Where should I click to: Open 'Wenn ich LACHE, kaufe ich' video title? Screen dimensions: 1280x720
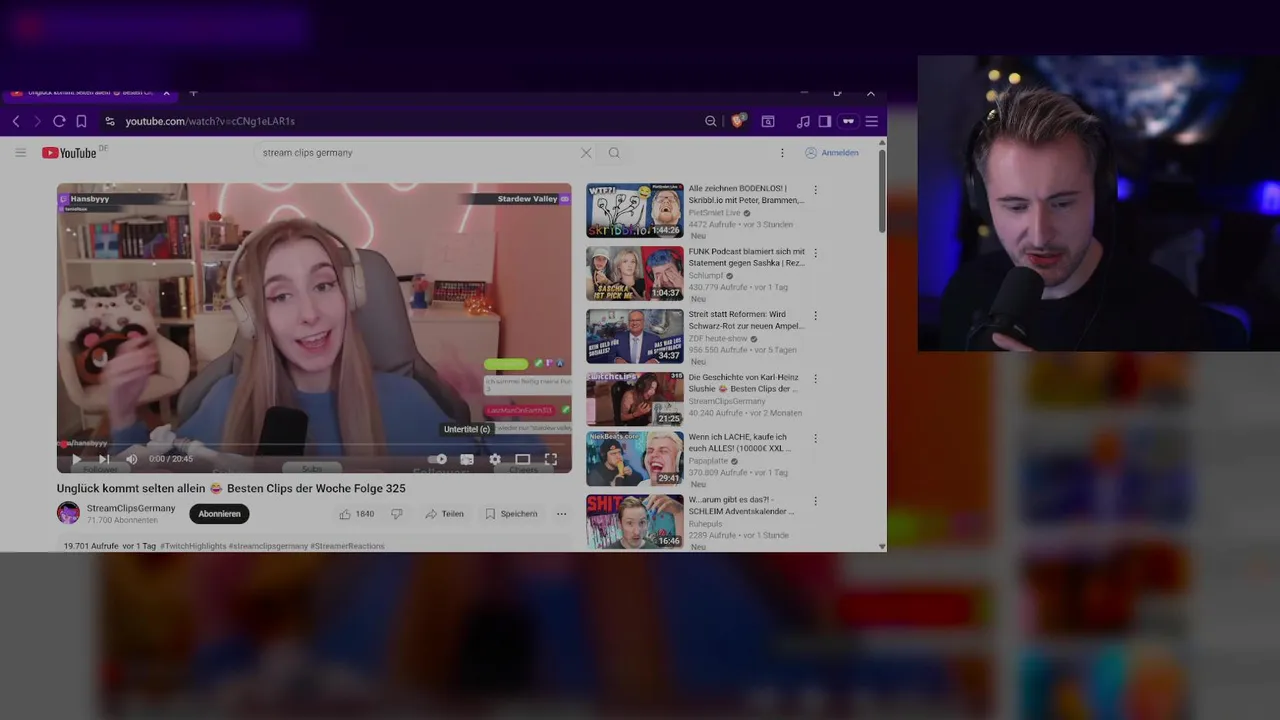tap(740, 443)
